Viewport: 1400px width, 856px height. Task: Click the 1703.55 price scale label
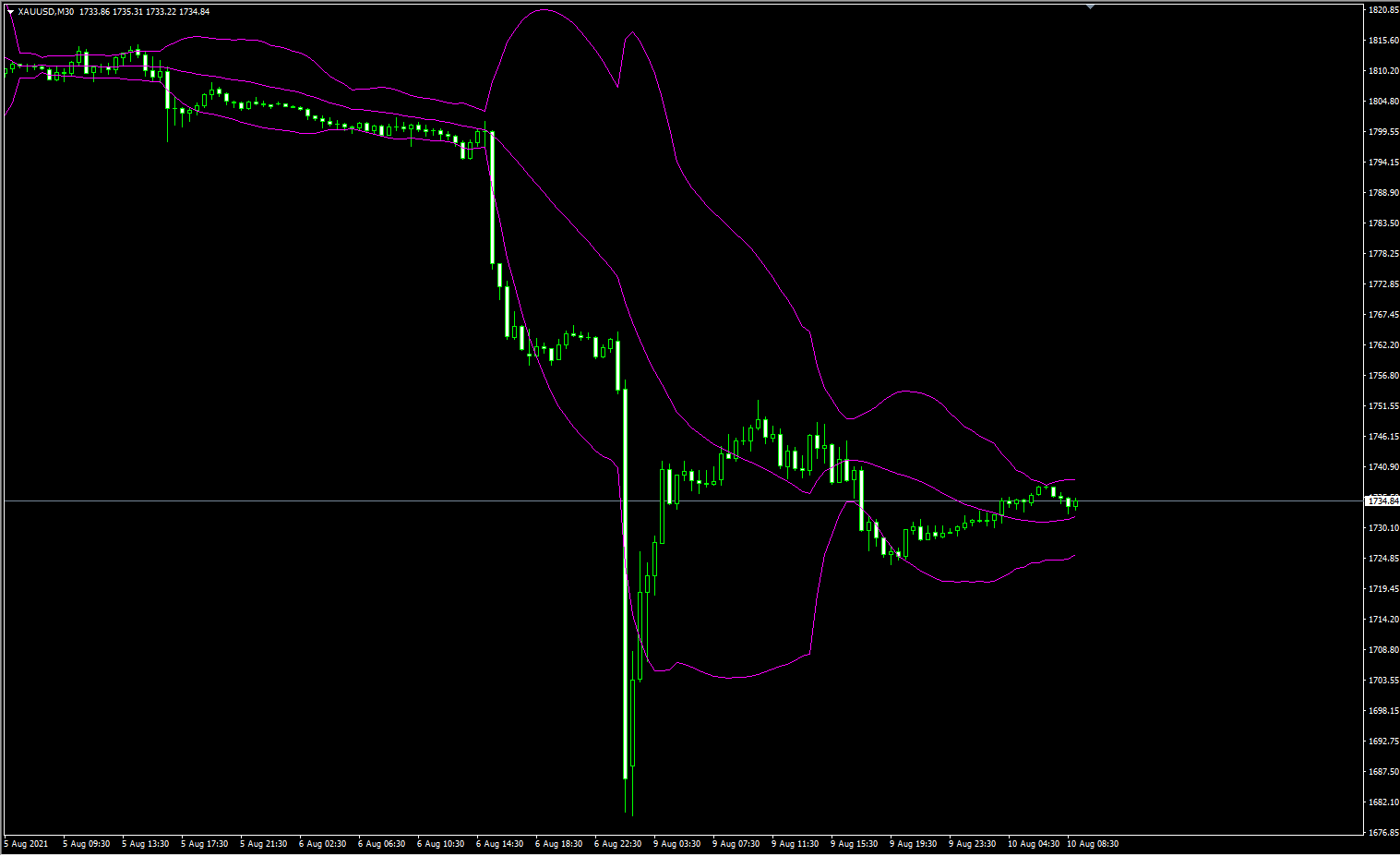pos(1382,681)
